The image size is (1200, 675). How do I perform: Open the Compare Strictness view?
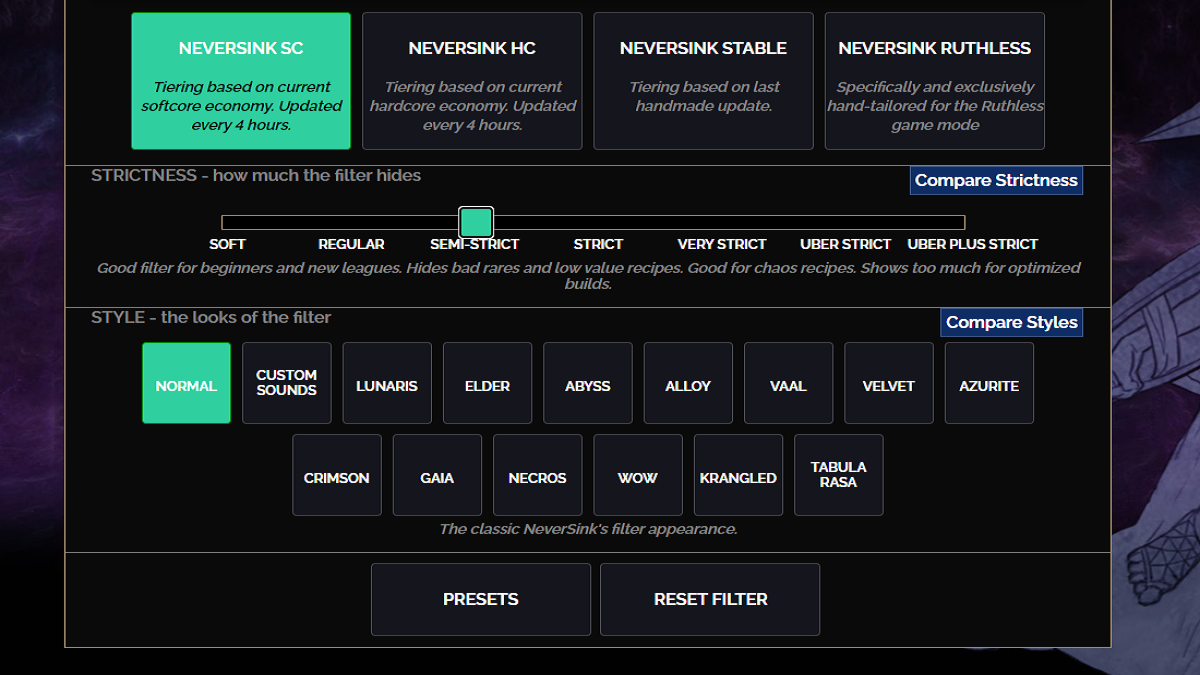point(996,181)
